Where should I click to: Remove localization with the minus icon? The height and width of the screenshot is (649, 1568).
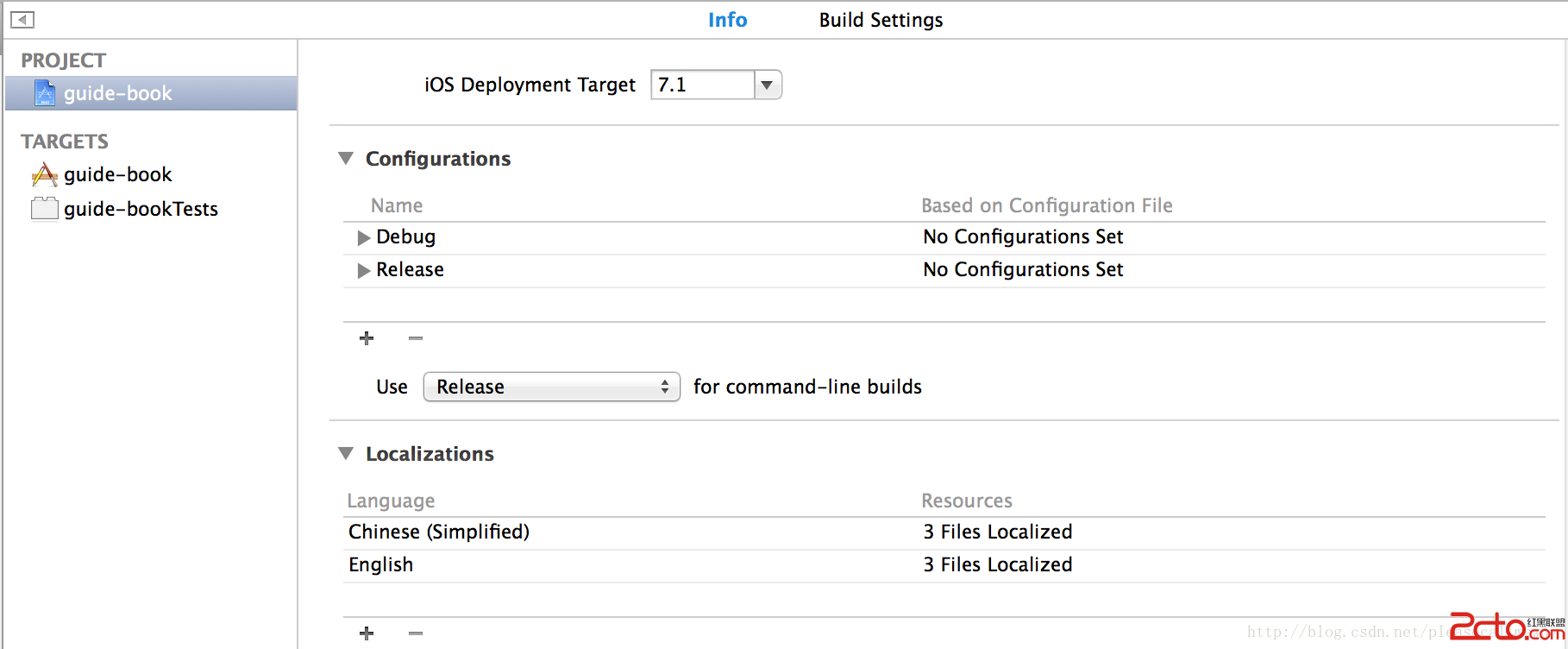(416, 633)
